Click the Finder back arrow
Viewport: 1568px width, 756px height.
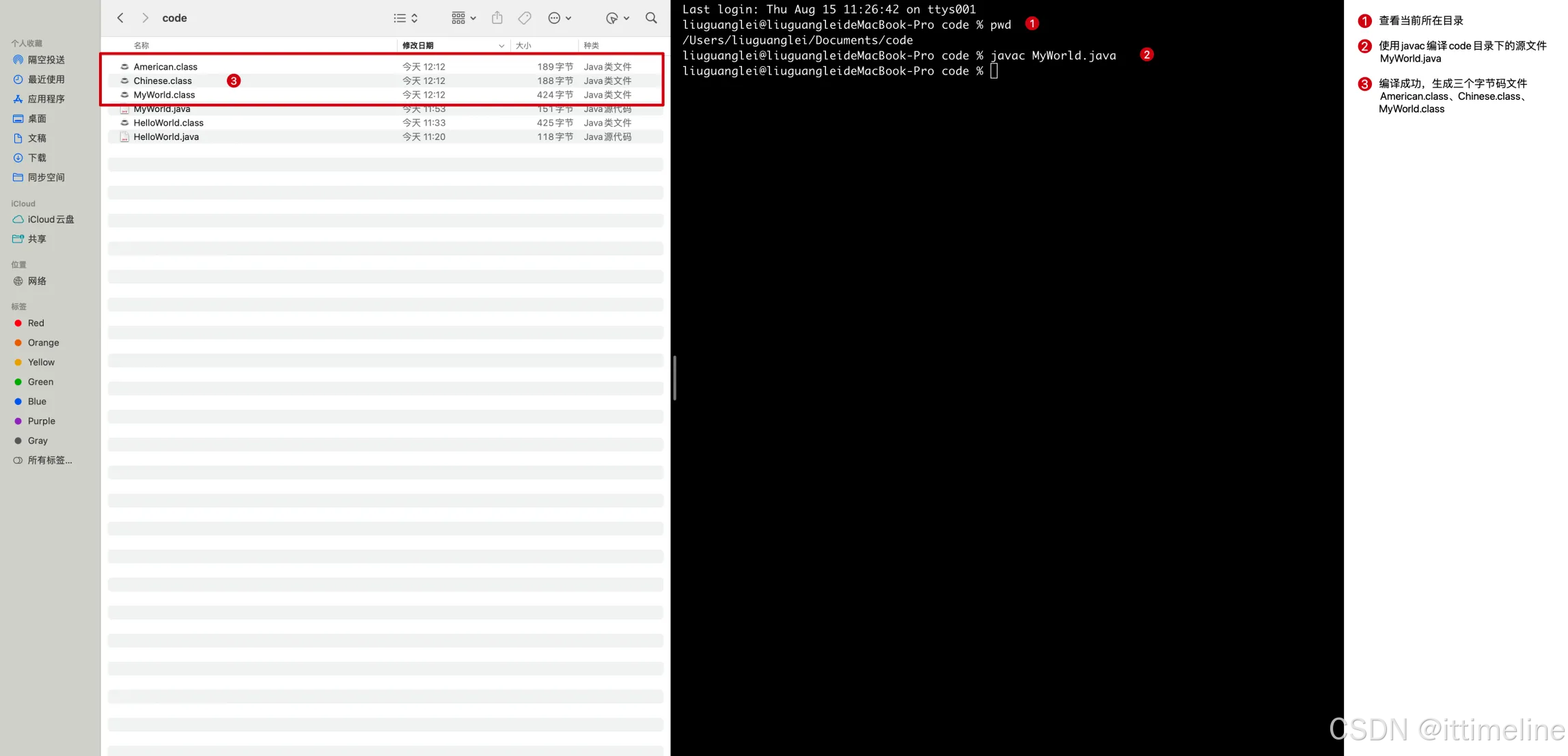point(120,18)
